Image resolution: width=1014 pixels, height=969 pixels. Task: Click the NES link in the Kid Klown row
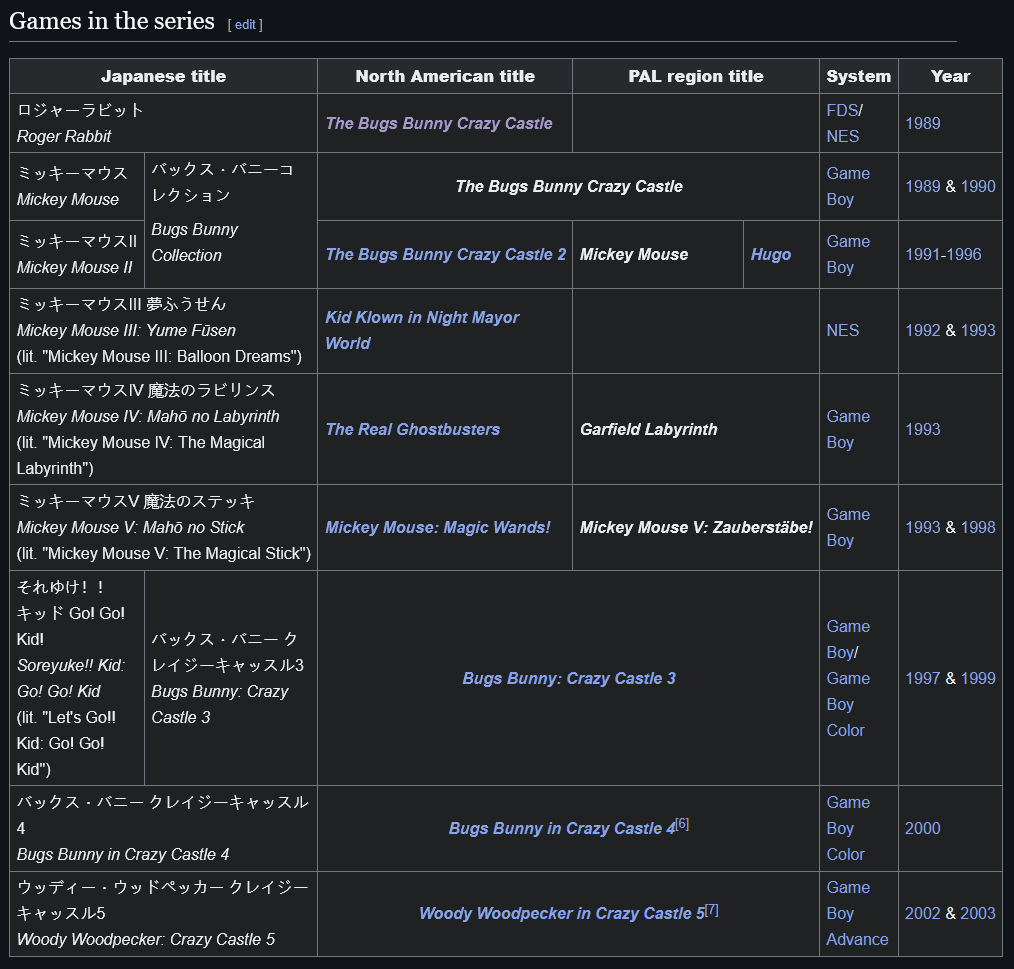pos(843,330)
